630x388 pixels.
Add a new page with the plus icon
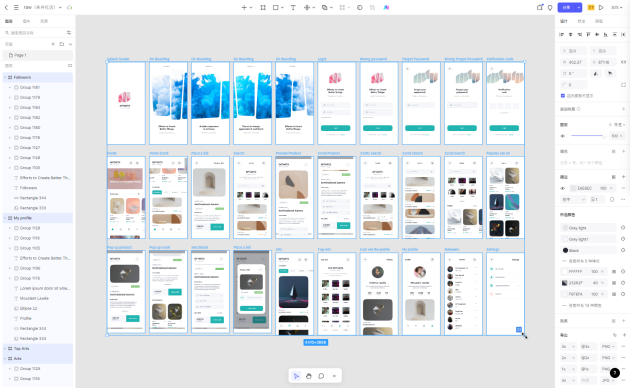[x=53, y=44]
